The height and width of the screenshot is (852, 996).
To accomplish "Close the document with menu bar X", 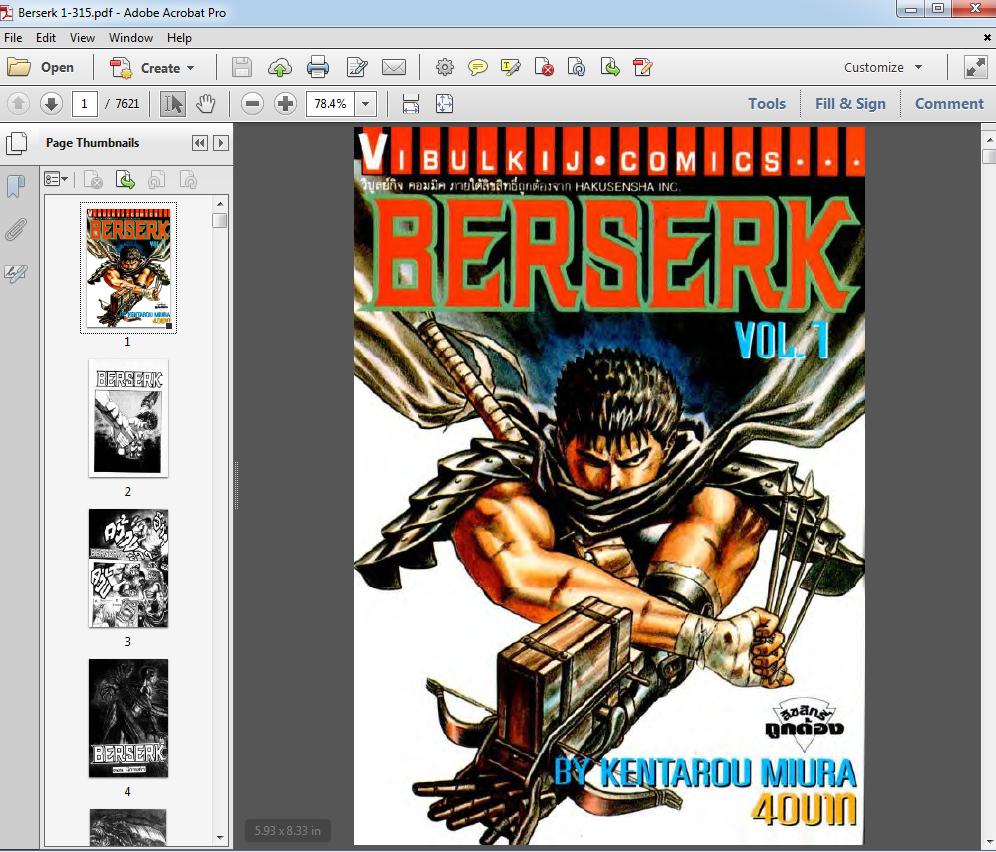I will [x=987, y=38].
